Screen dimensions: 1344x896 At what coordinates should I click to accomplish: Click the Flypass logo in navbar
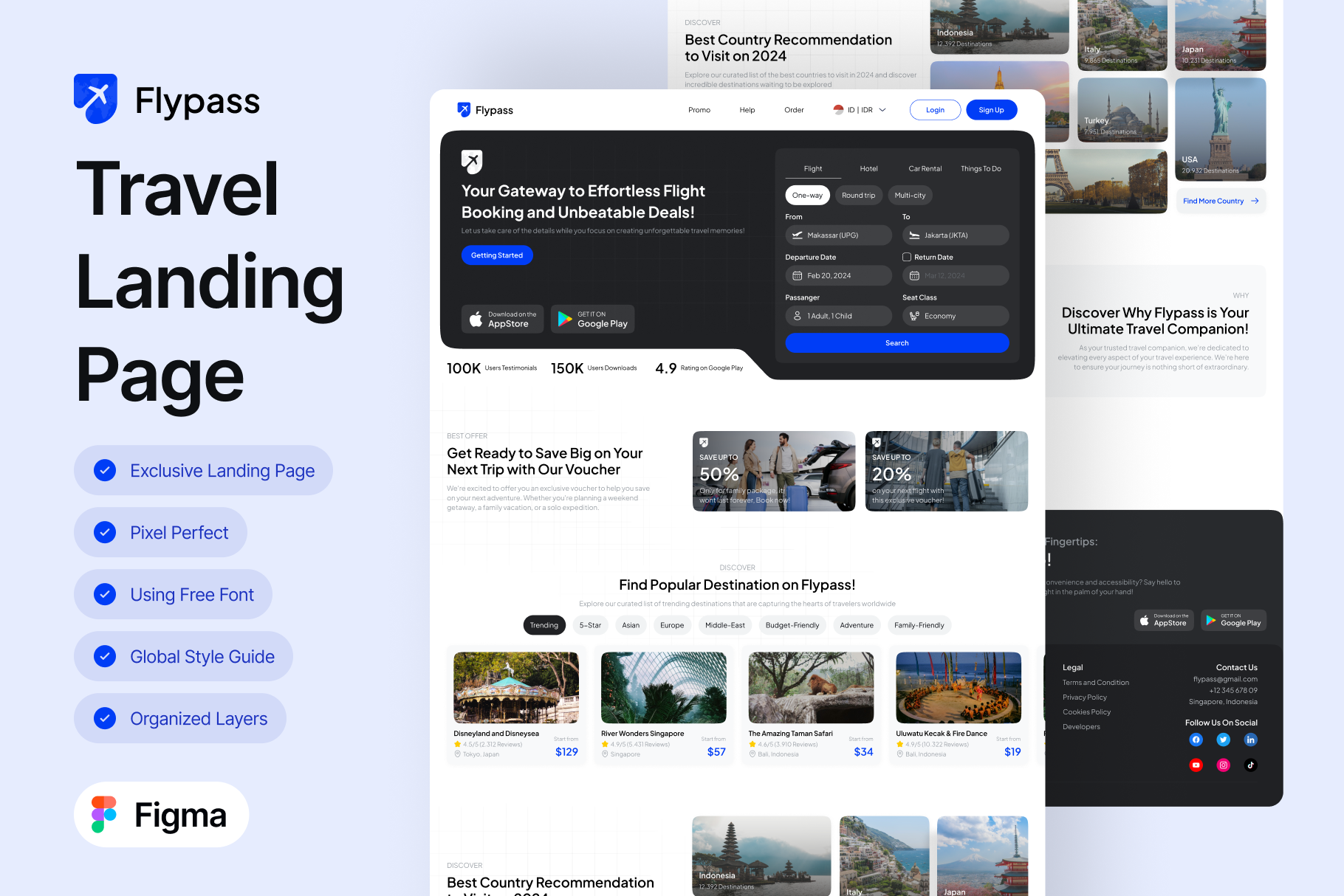(485, 110)
